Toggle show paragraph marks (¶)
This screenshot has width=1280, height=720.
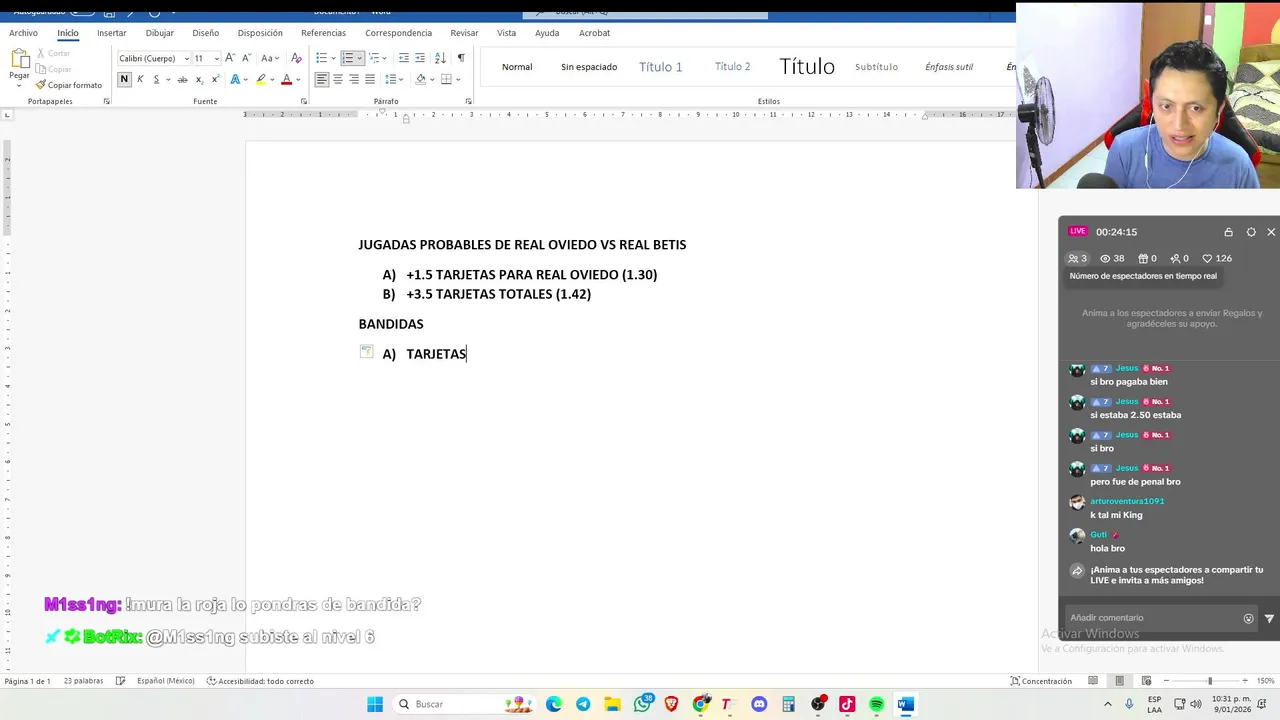(460, 58)
